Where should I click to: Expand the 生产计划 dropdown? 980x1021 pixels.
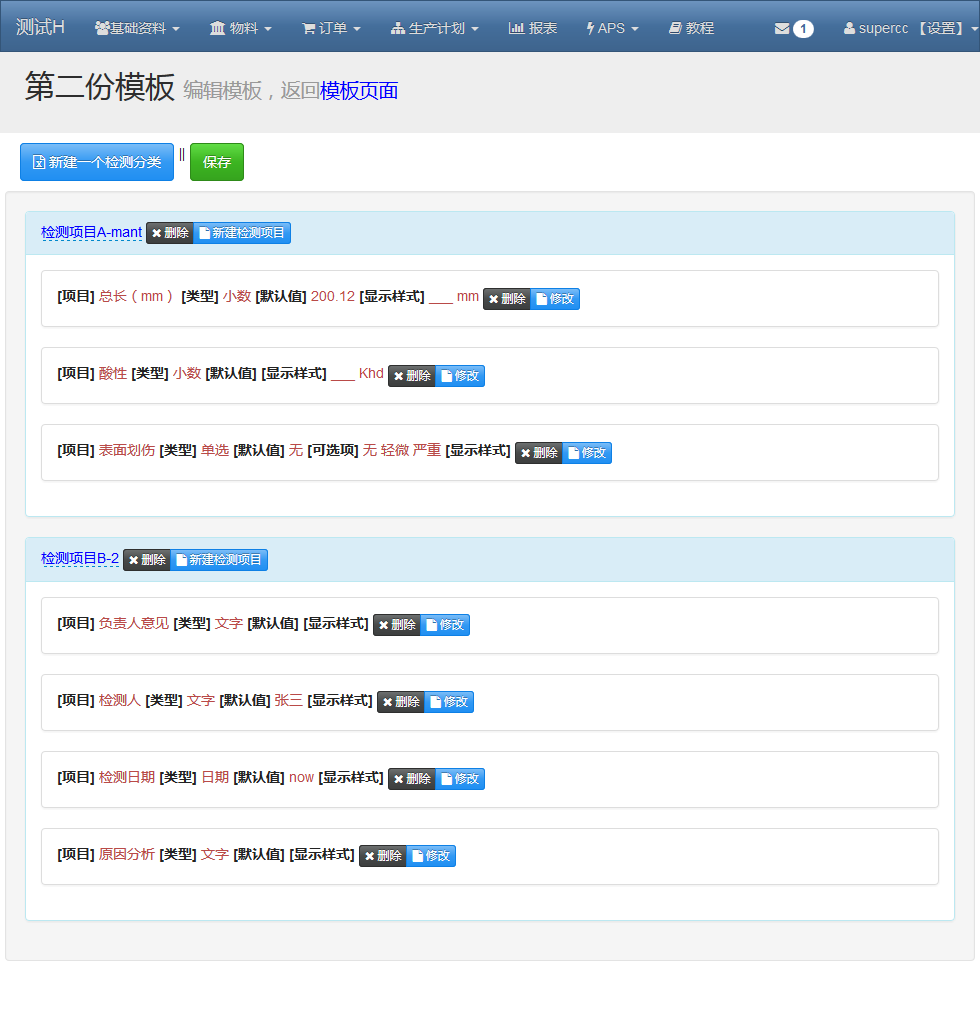click(x=435, y=28)
